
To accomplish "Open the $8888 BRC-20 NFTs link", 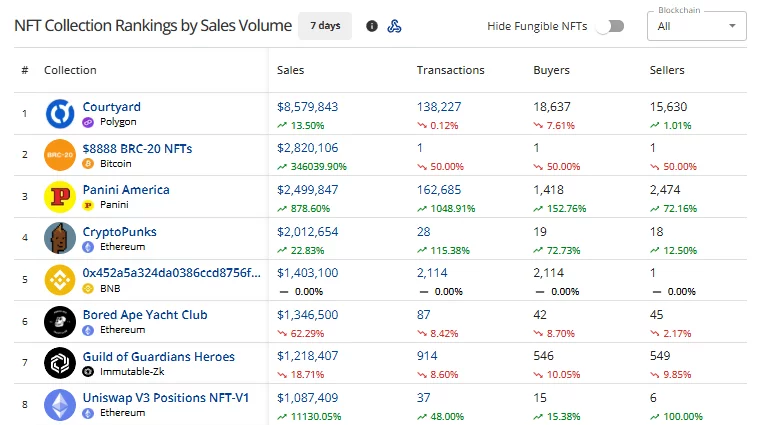I will pyautogui.click(x=138, y=148).
